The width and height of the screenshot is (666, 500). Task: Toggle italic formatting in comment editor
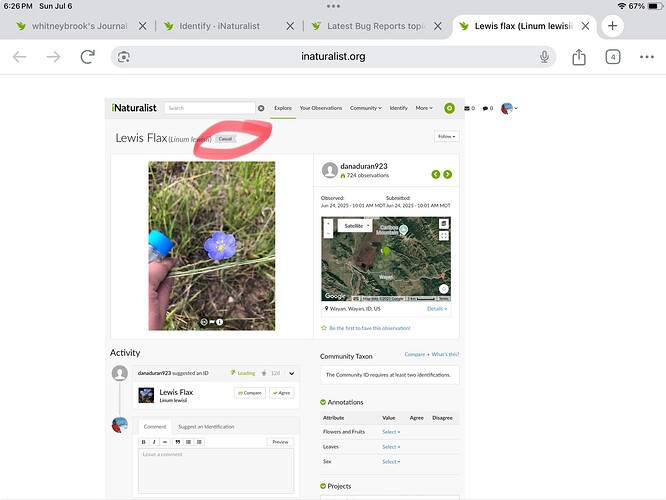click(154, 442)
